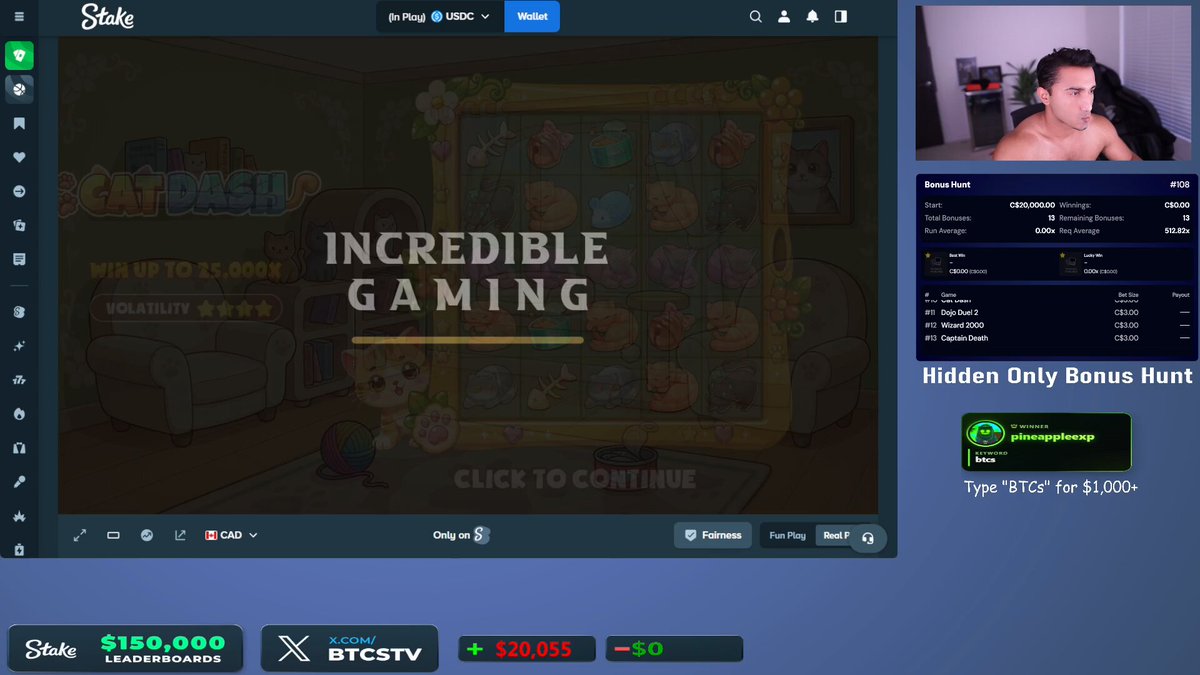1200x675 pixels.
Task: Click the Stake logo in header
Action: tap(107, 17)
